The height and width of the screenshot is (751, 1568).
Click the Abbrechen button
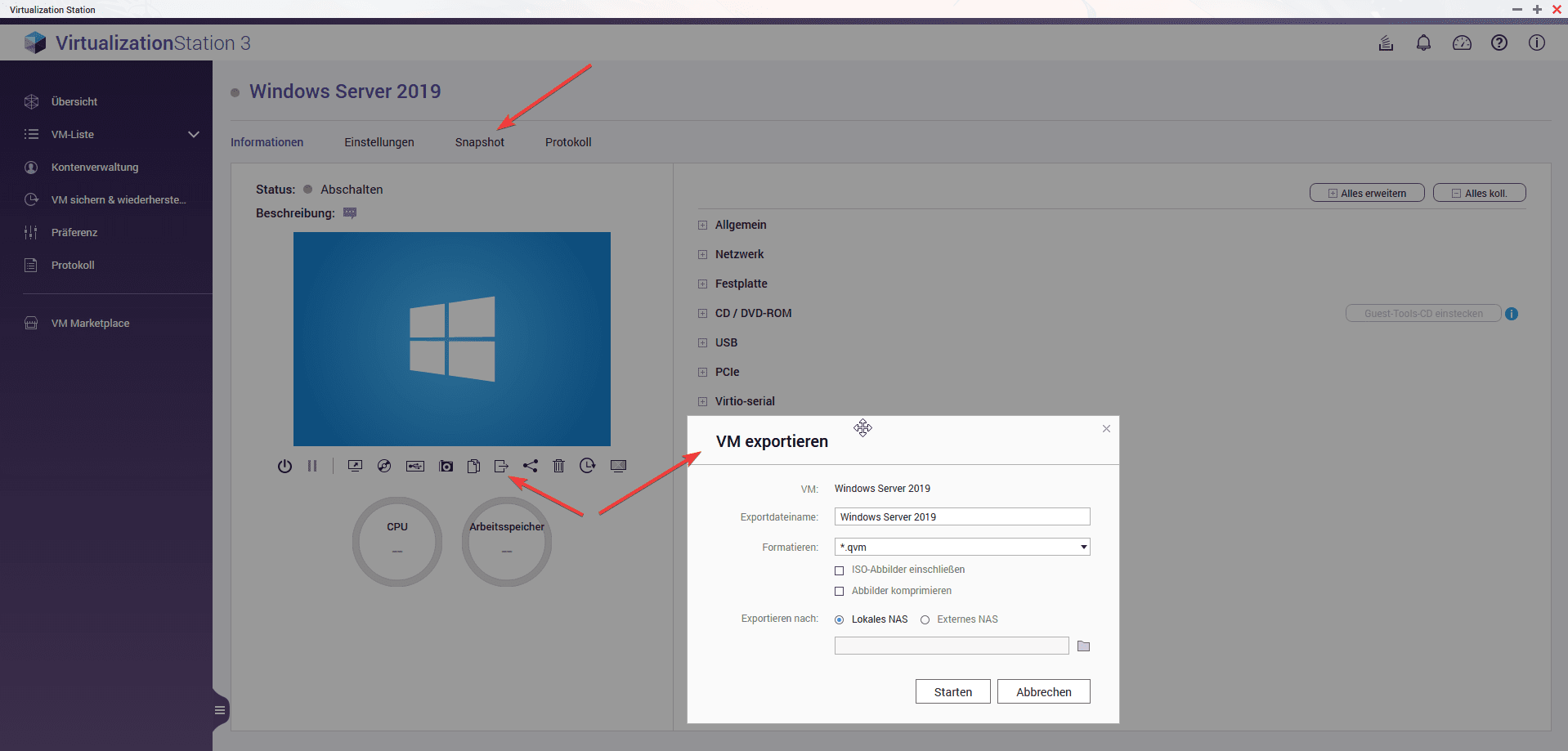point(1044,691)
